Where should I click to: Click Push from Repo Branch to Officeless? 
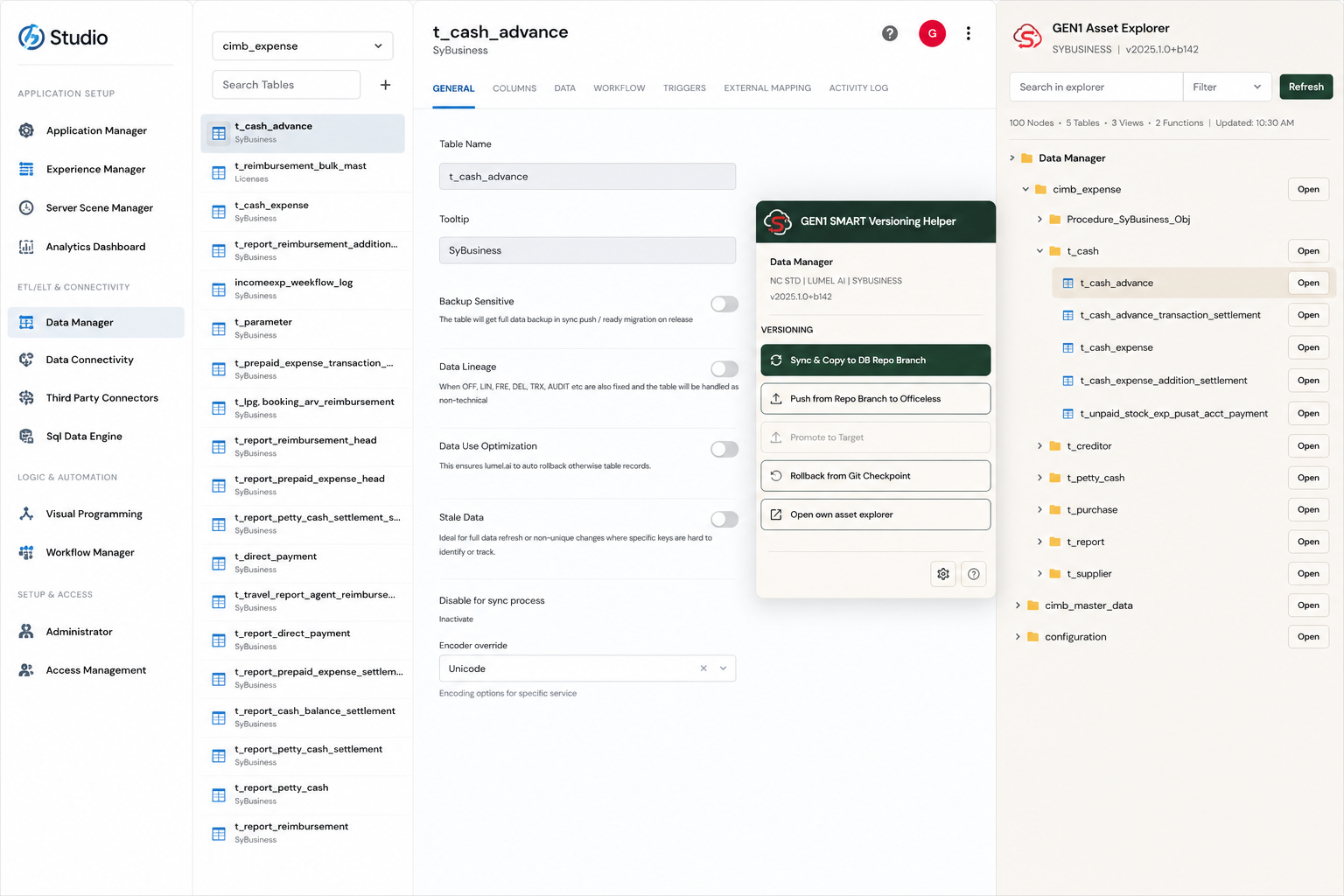(x=876, y=399)
